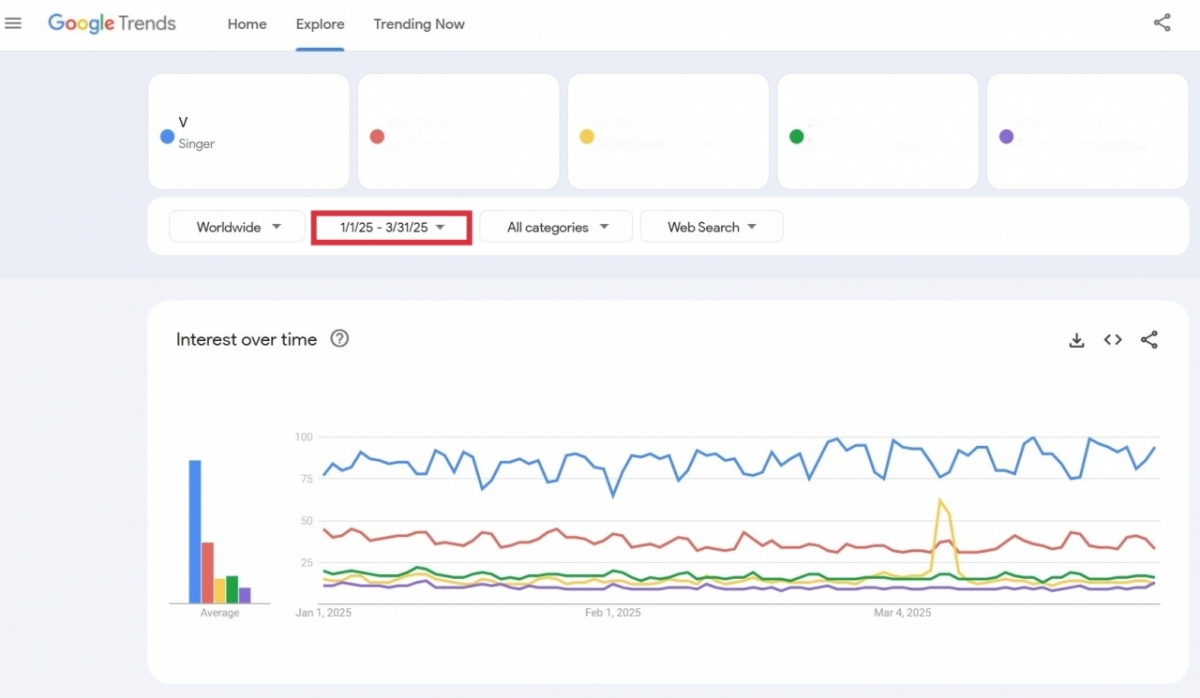Open the Web Search type dropdown
The image size is (1200, 698).
[x=711, y=227]
